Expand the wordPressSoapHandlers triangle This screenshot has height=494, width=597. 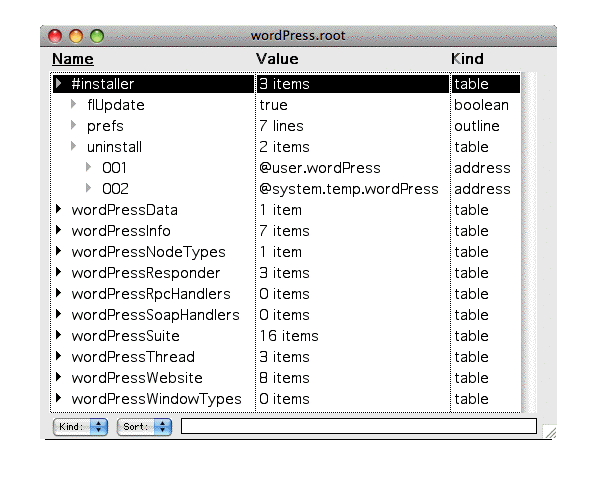59,314
